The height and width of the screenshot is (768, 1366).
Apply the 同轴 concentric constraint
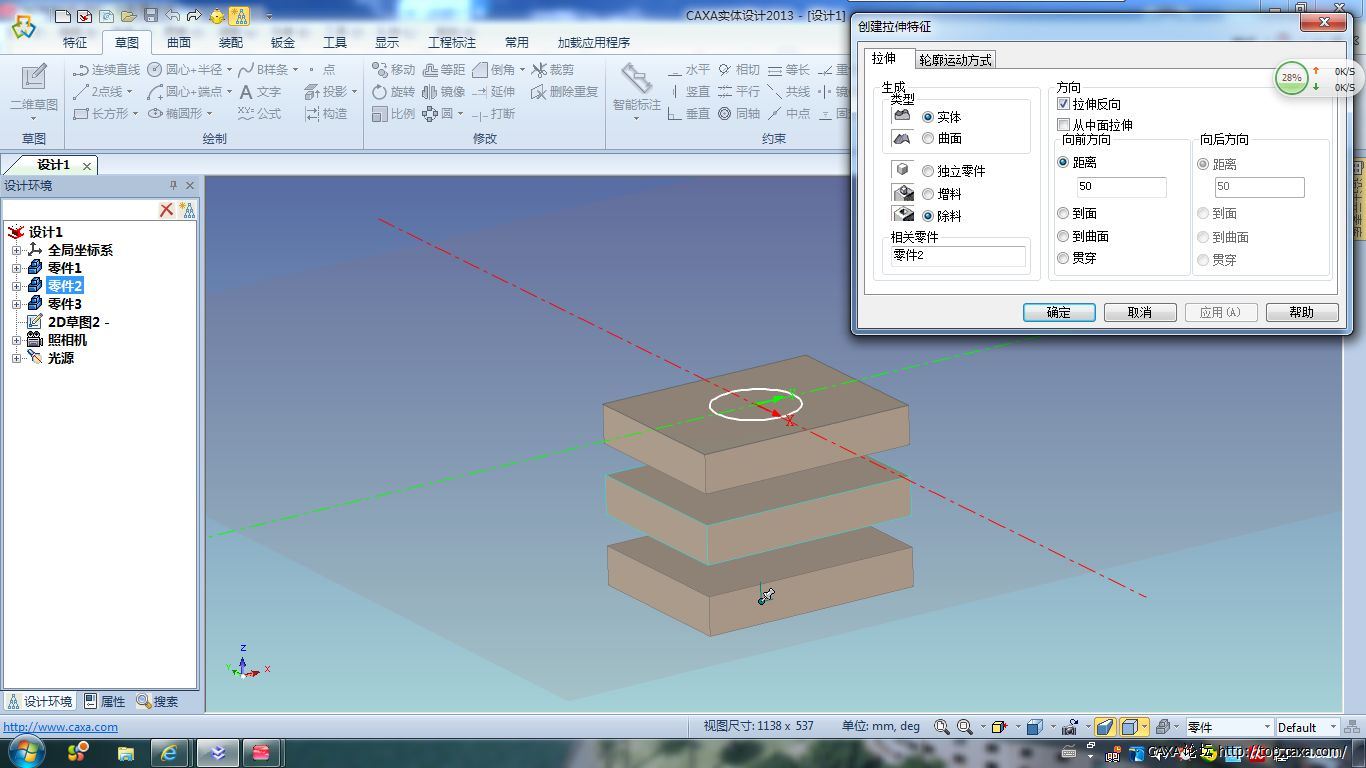(738, 114)
